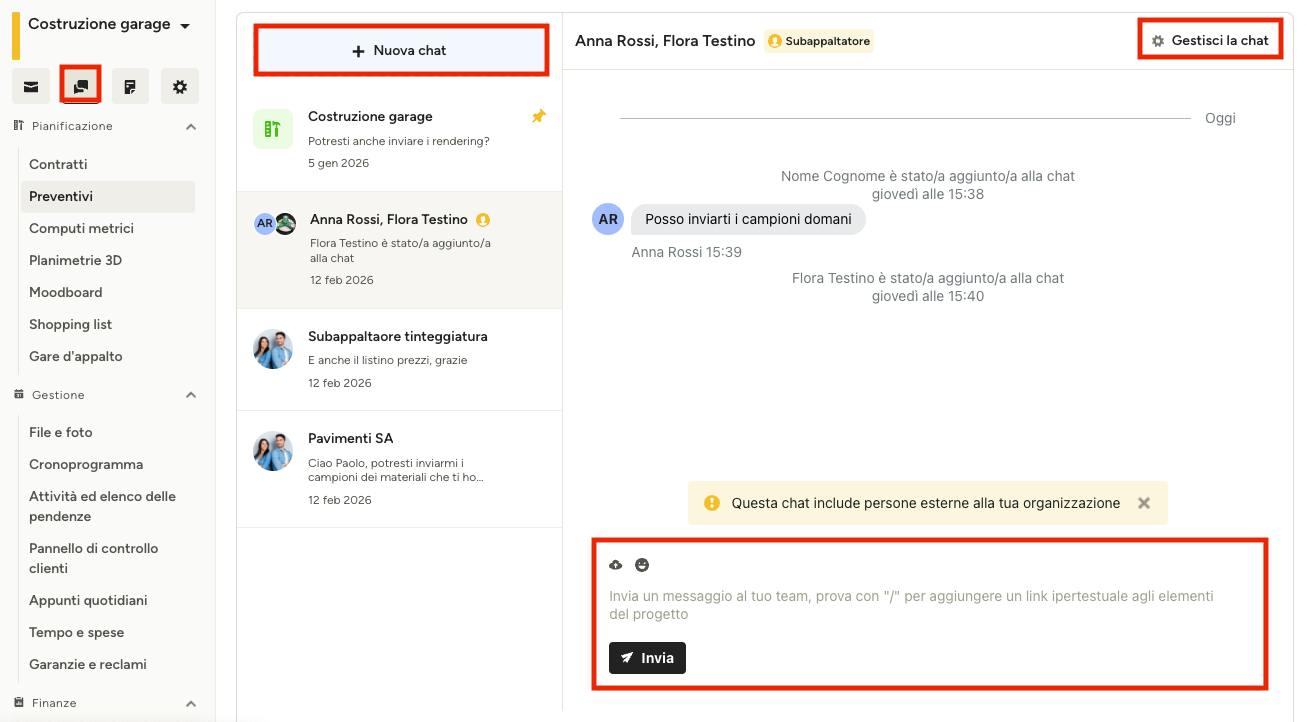Click Gestisci la chat
Viewport: 1307px width, 722px height.
pos(1210,40)
